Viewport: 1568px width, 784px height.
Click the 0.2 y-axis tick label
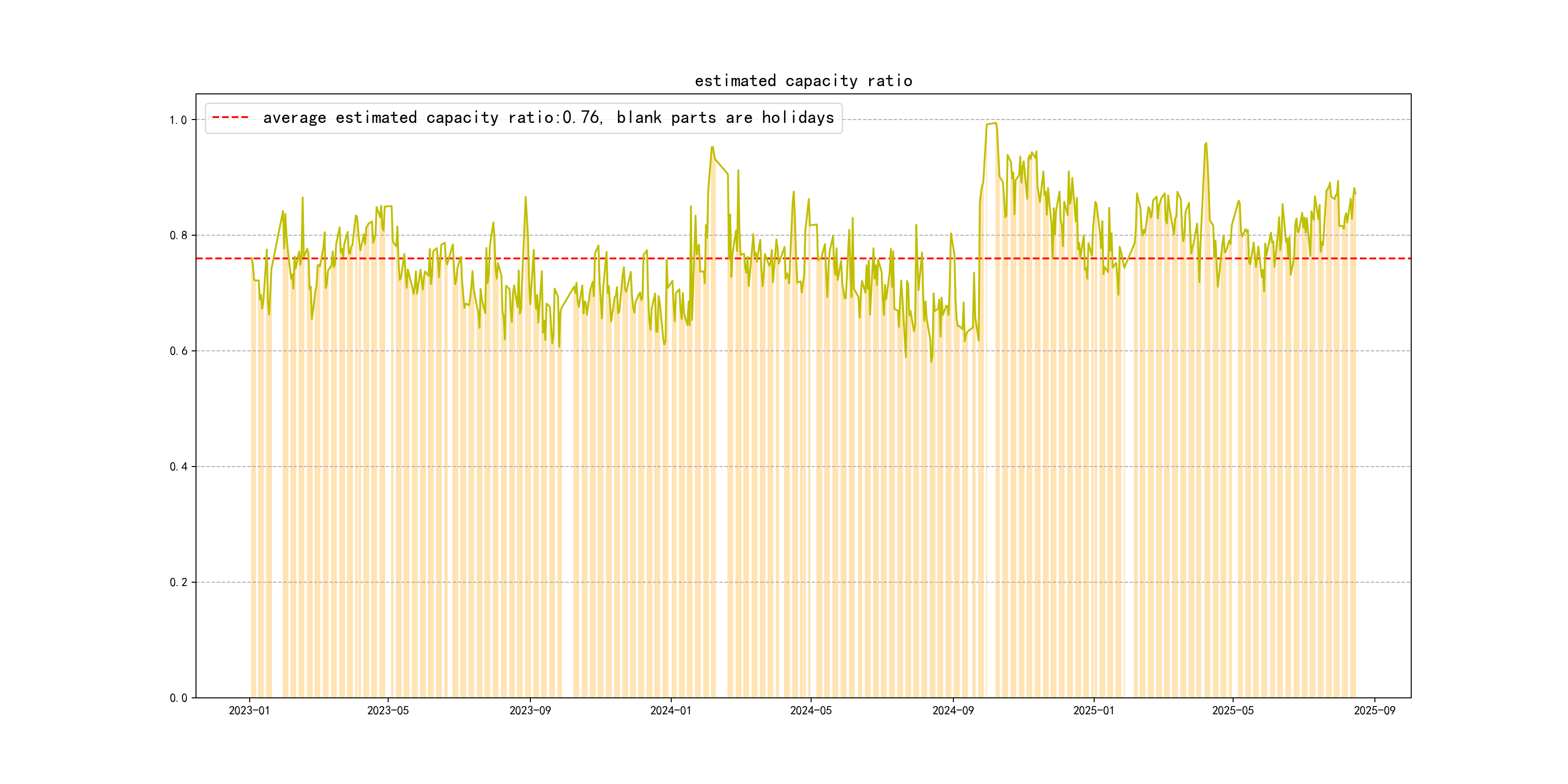tap(178, 583)
